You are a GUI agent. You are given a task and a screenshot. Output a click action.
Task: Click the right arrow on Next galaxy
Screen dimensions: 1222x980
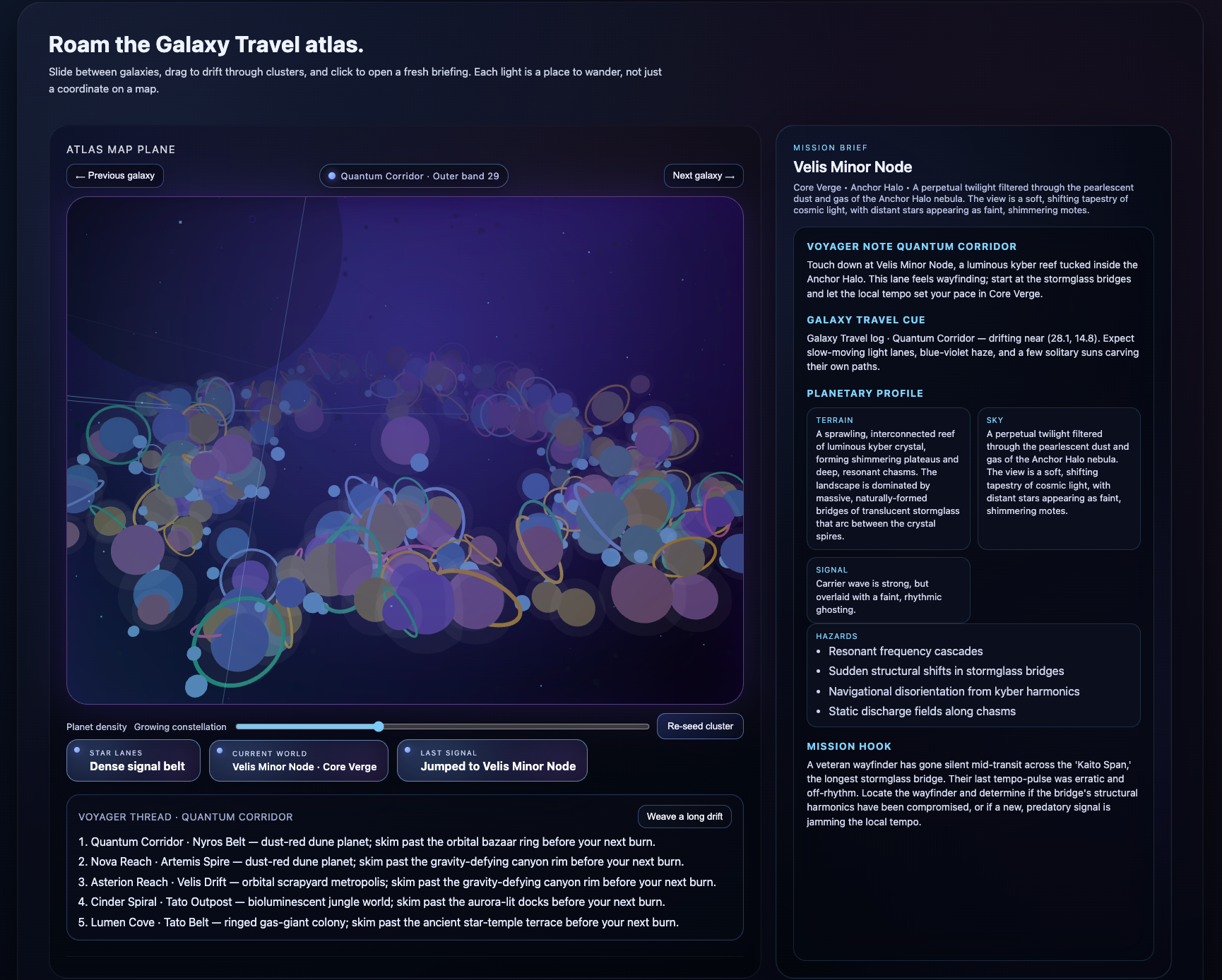[x=730, y=175]
